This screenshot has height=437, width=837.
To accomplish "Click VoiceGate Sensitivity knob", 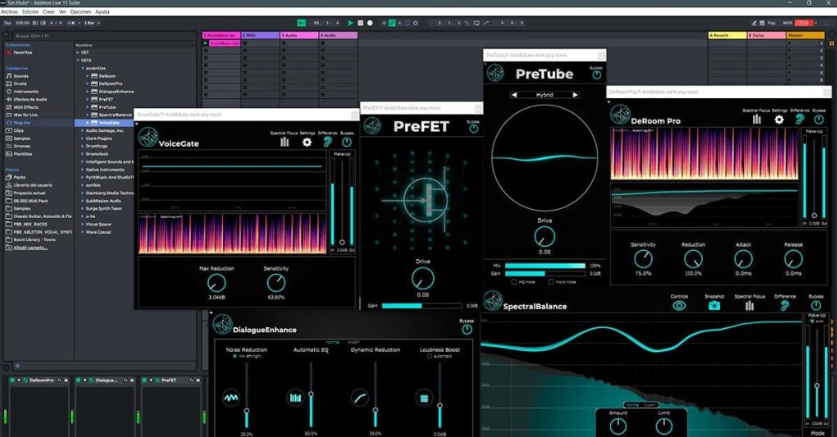I will point(276,283).
